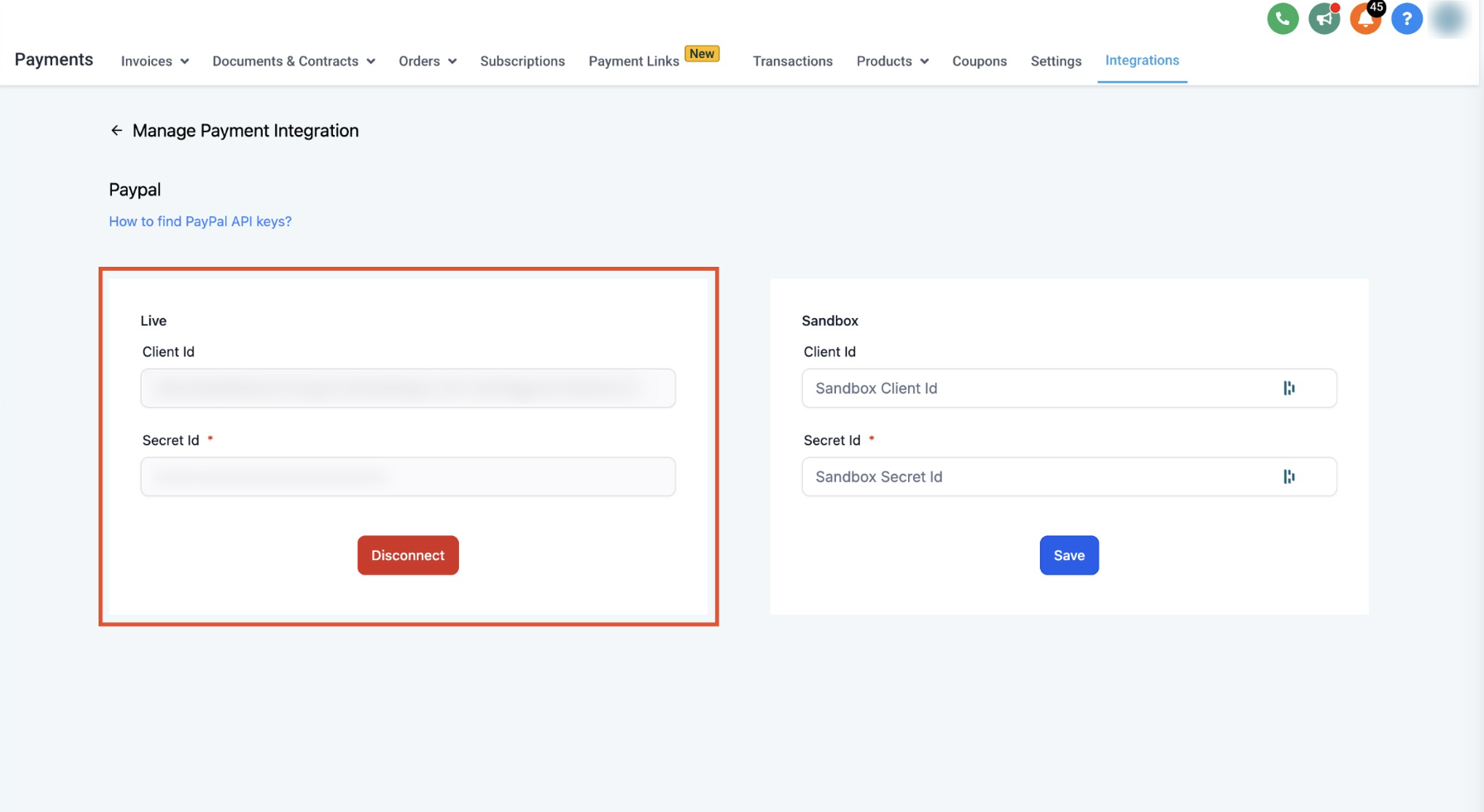The image size is (1484, 812).
Task: Open the Coupons tab
Action: click(979, 61)
